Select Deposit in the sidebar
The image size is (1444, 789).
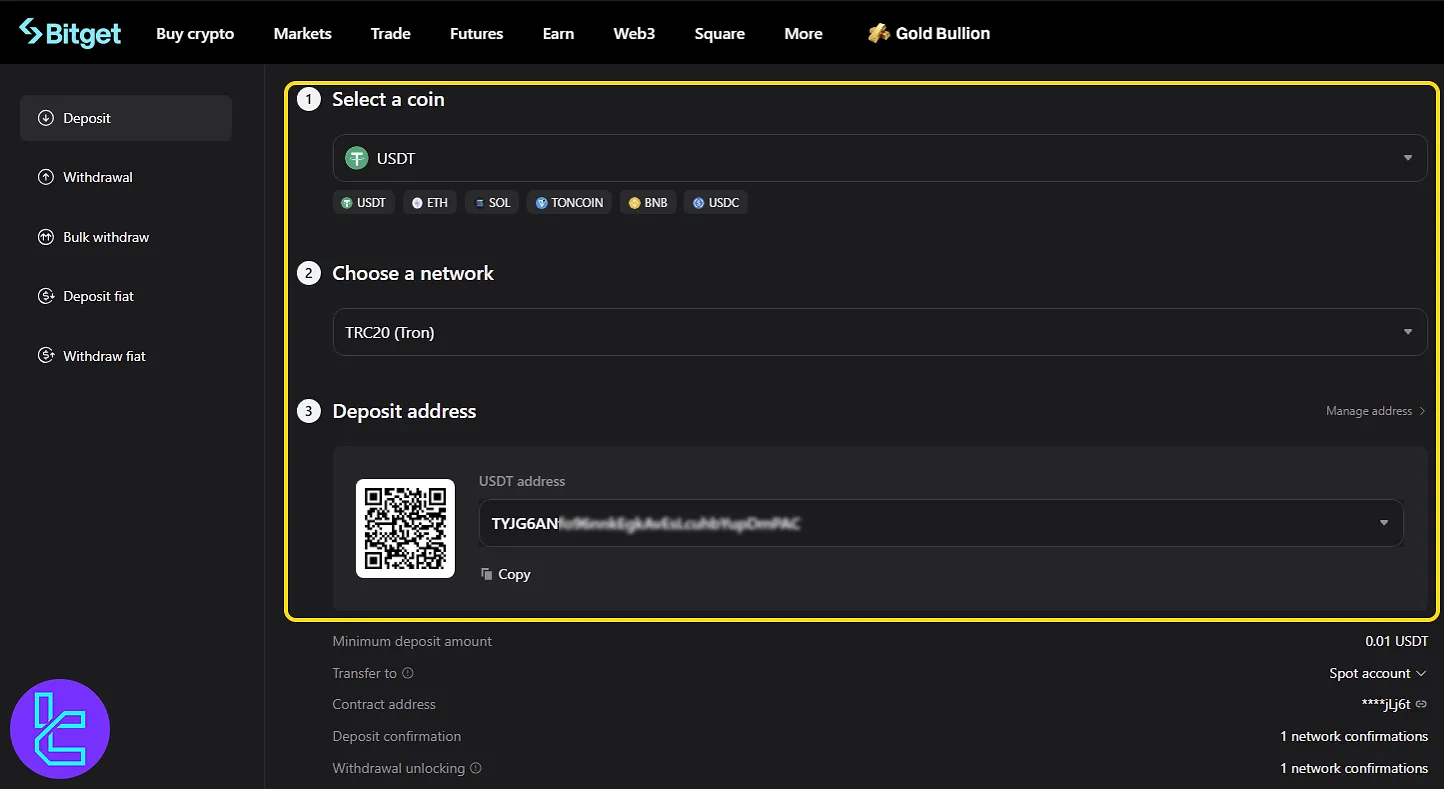pos(126,118)
